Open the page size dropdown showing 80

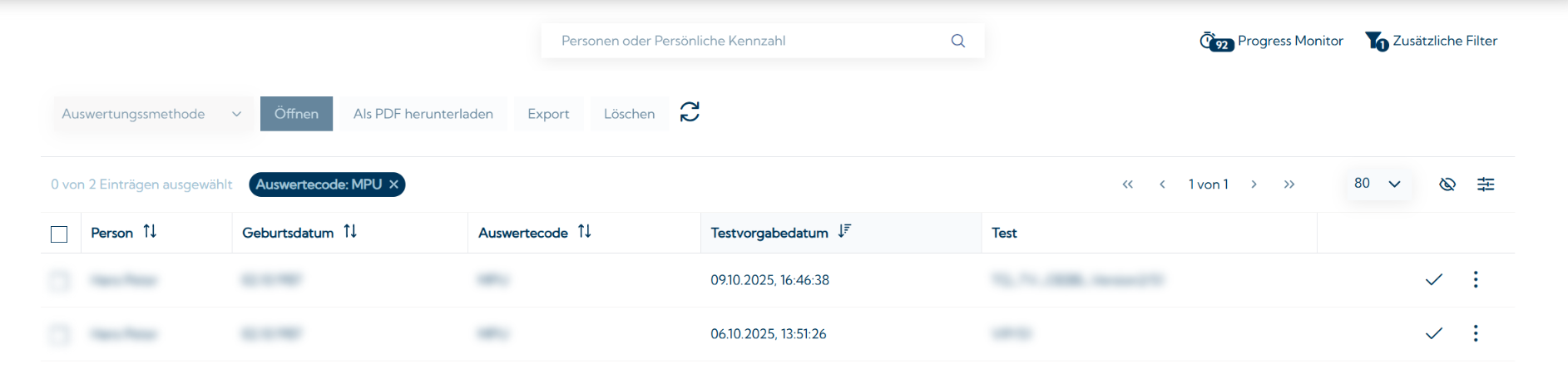point(1378,184)
